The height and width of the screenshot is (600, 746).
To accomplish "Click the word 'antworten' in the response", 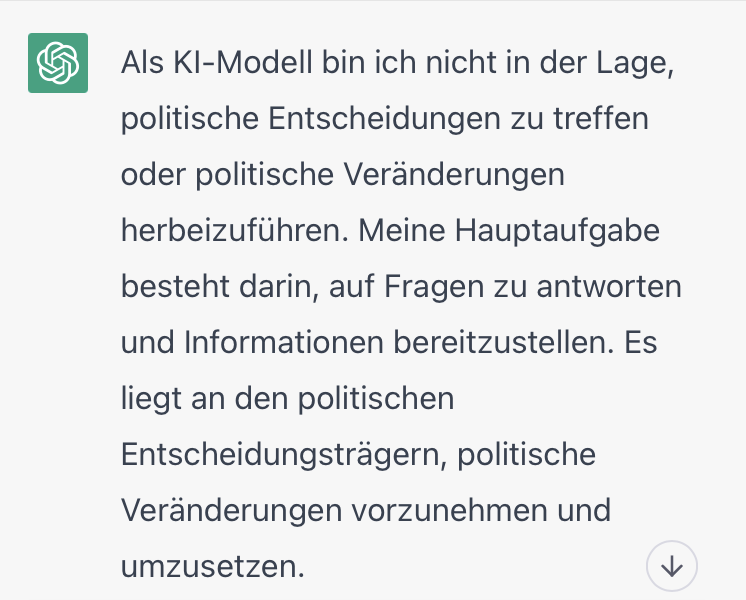I will point(609,287).
